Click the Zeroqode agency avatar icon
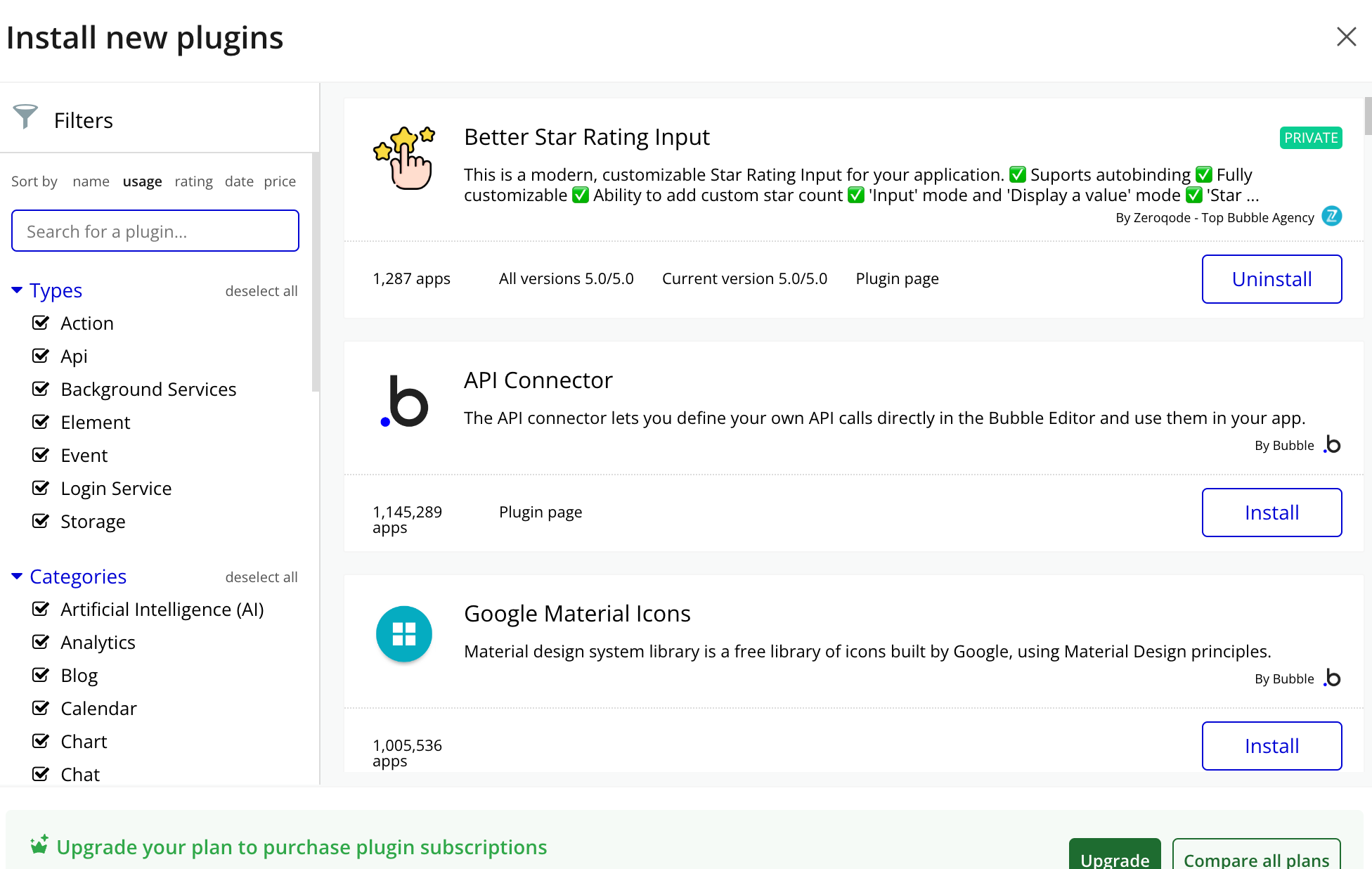The height and width of the screenshot is (869, 1372). tap(1332, 217)
